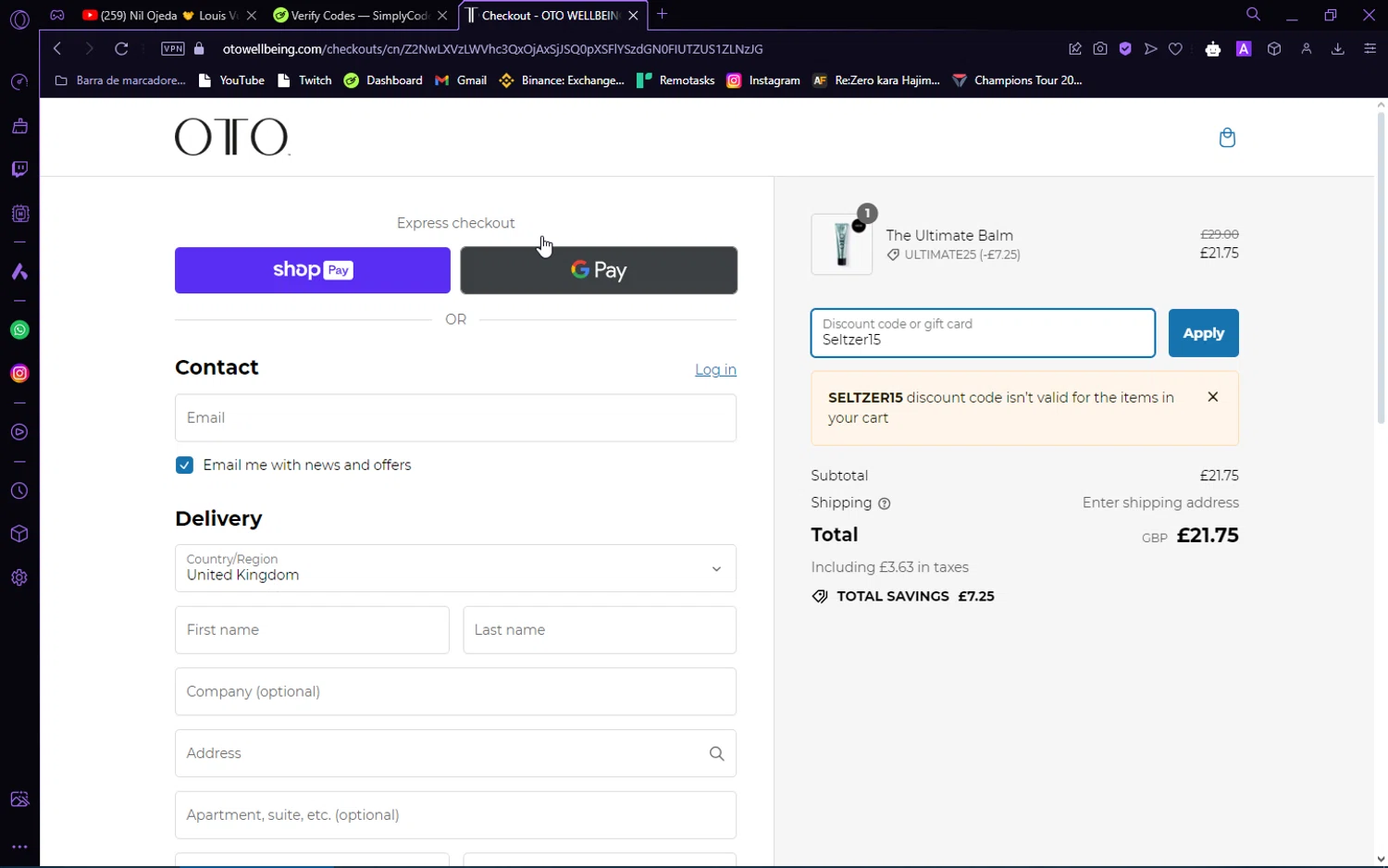Viewport: 1388px width, 868px height.
Task: Toggle Email me with news and offers
Action: tap(184, 465)
